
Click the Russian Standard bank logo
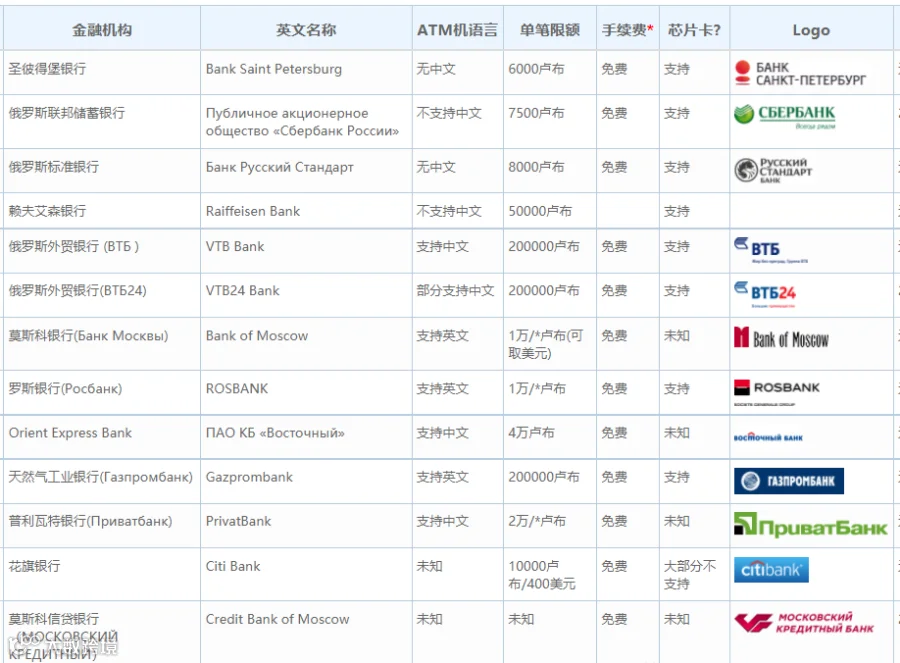(773, 170)
